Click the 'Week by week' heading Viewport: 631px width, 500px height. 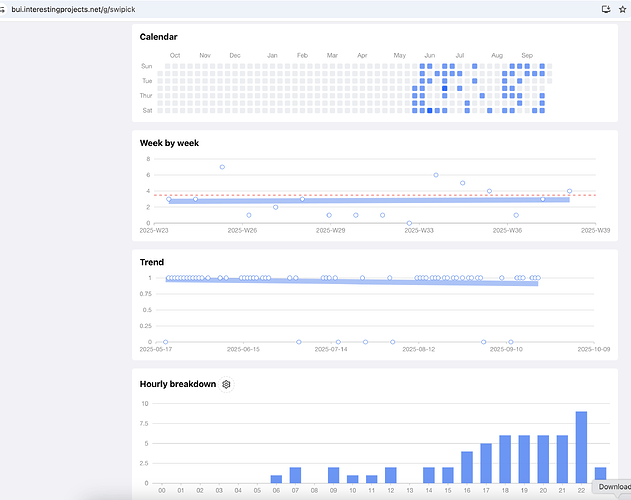[x=169, y=143]
